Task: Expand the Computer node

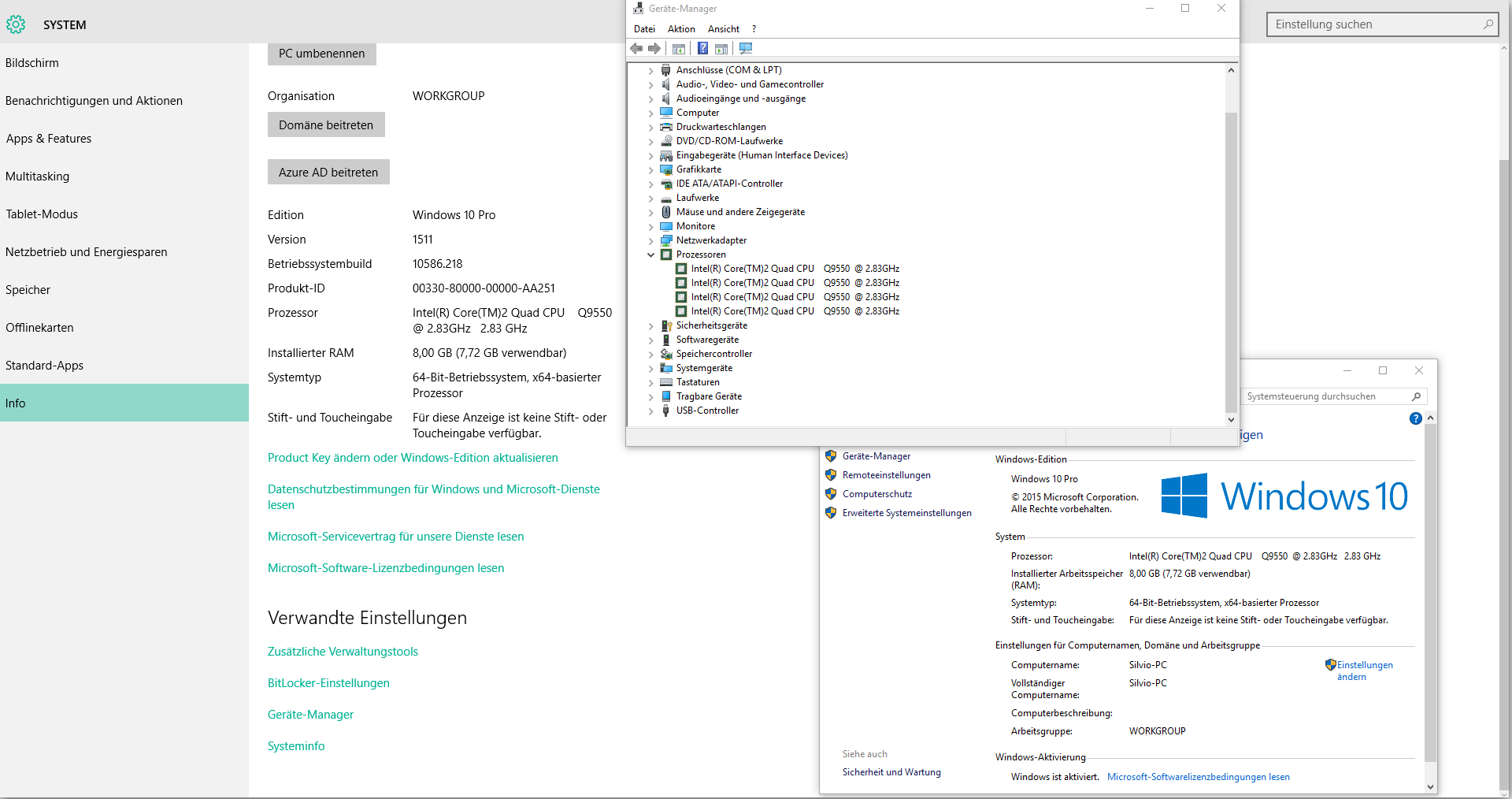Action: (x=650, y=113)
